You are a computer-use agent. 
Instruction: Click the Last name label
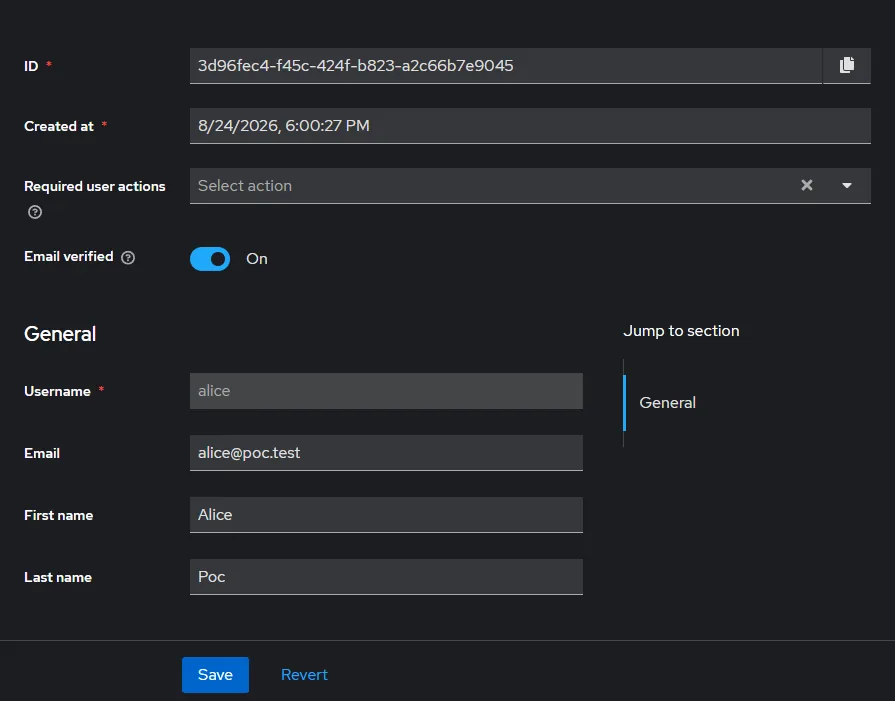pos(58,577)
